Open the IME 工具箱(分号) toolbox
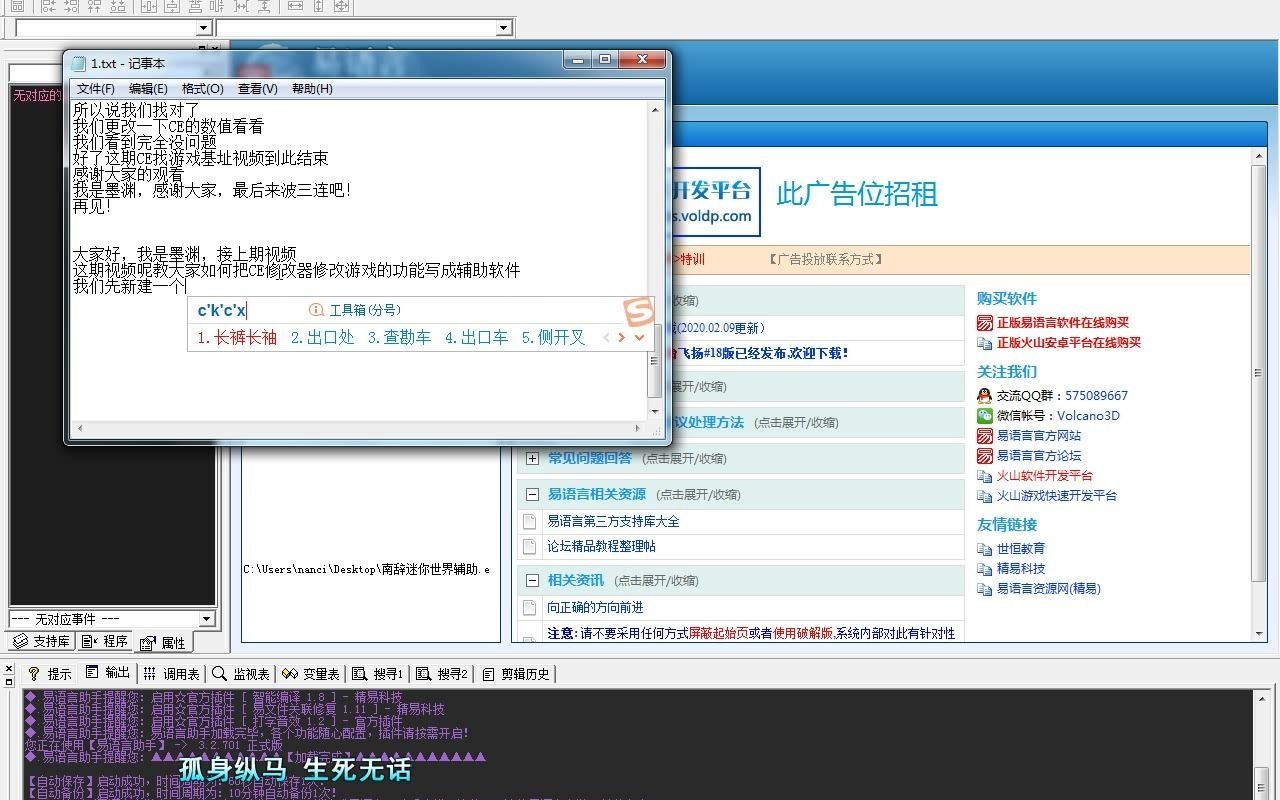 click(x=355, y=310)
